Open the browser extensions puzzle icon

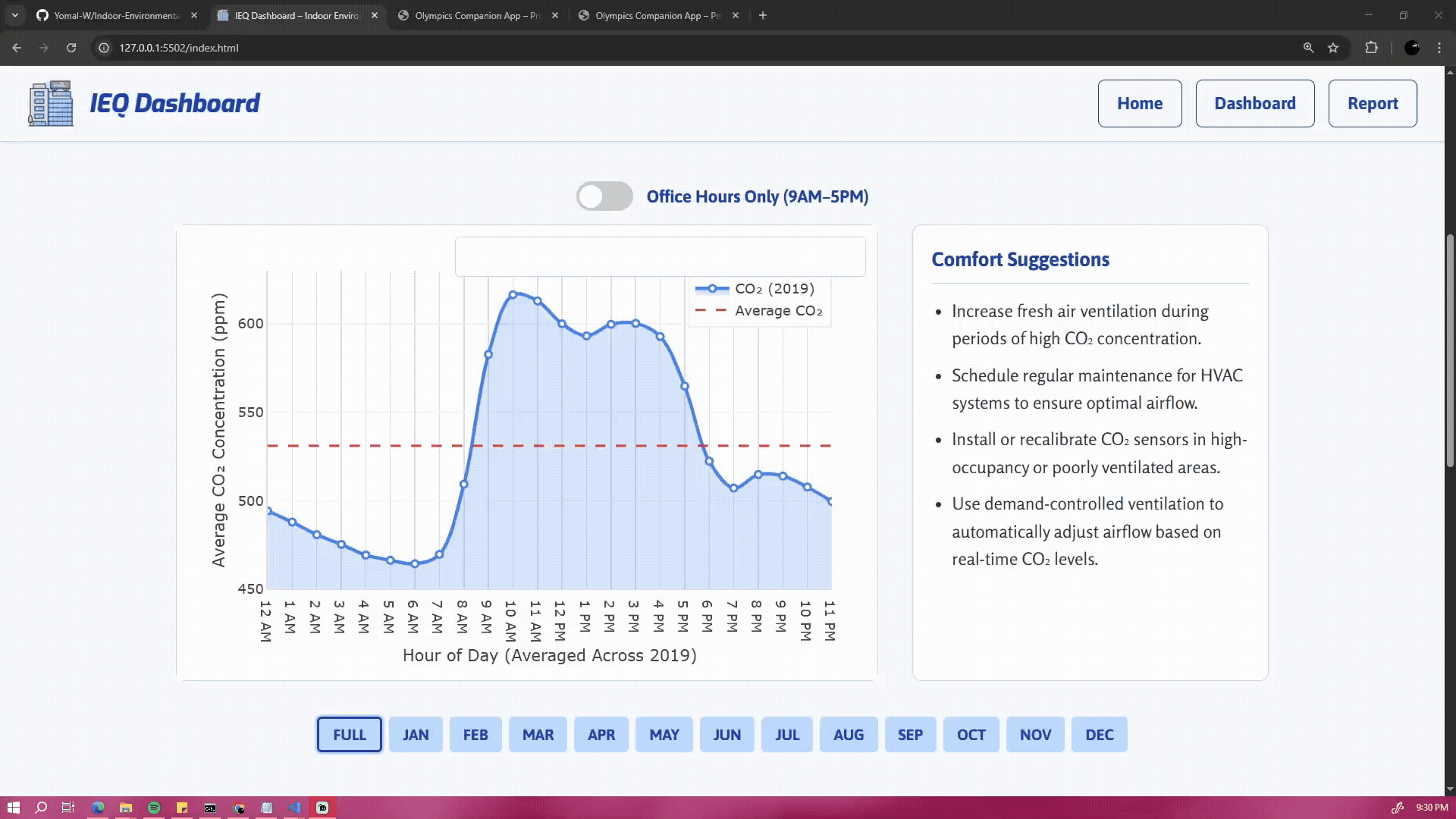1372,47
